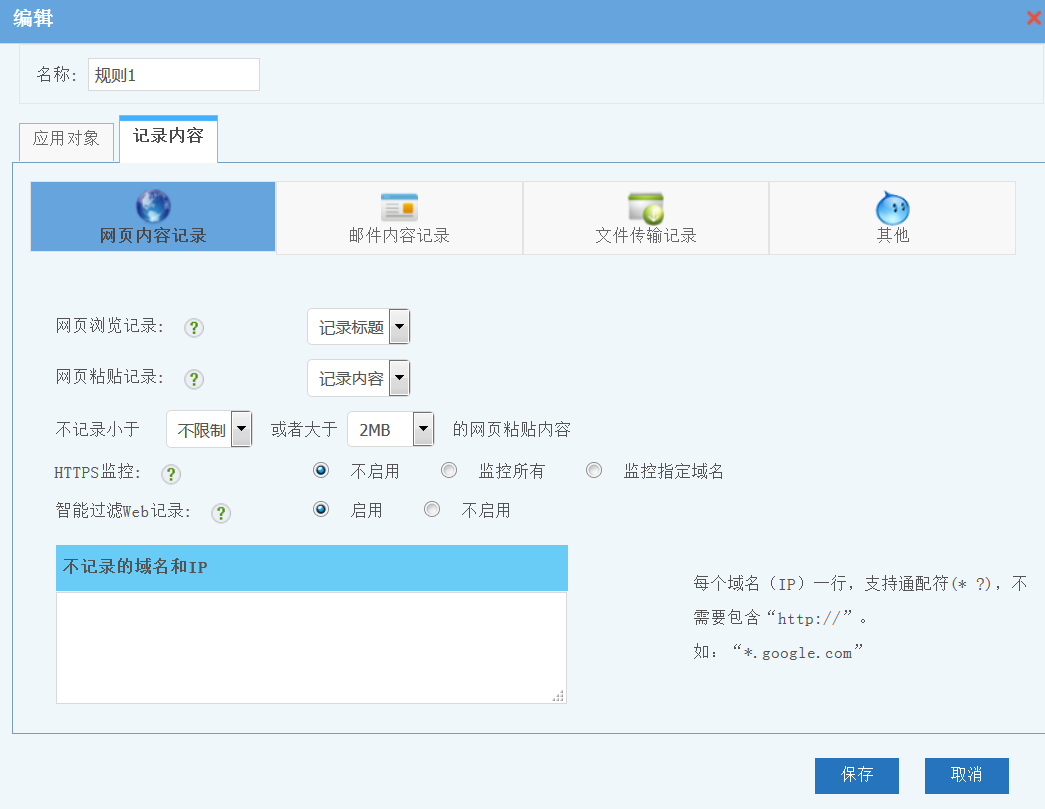Image resolution: width=1045 pixels, height=809 pixels.
Task: Click the 取消 button
Action: coord(966,775)
